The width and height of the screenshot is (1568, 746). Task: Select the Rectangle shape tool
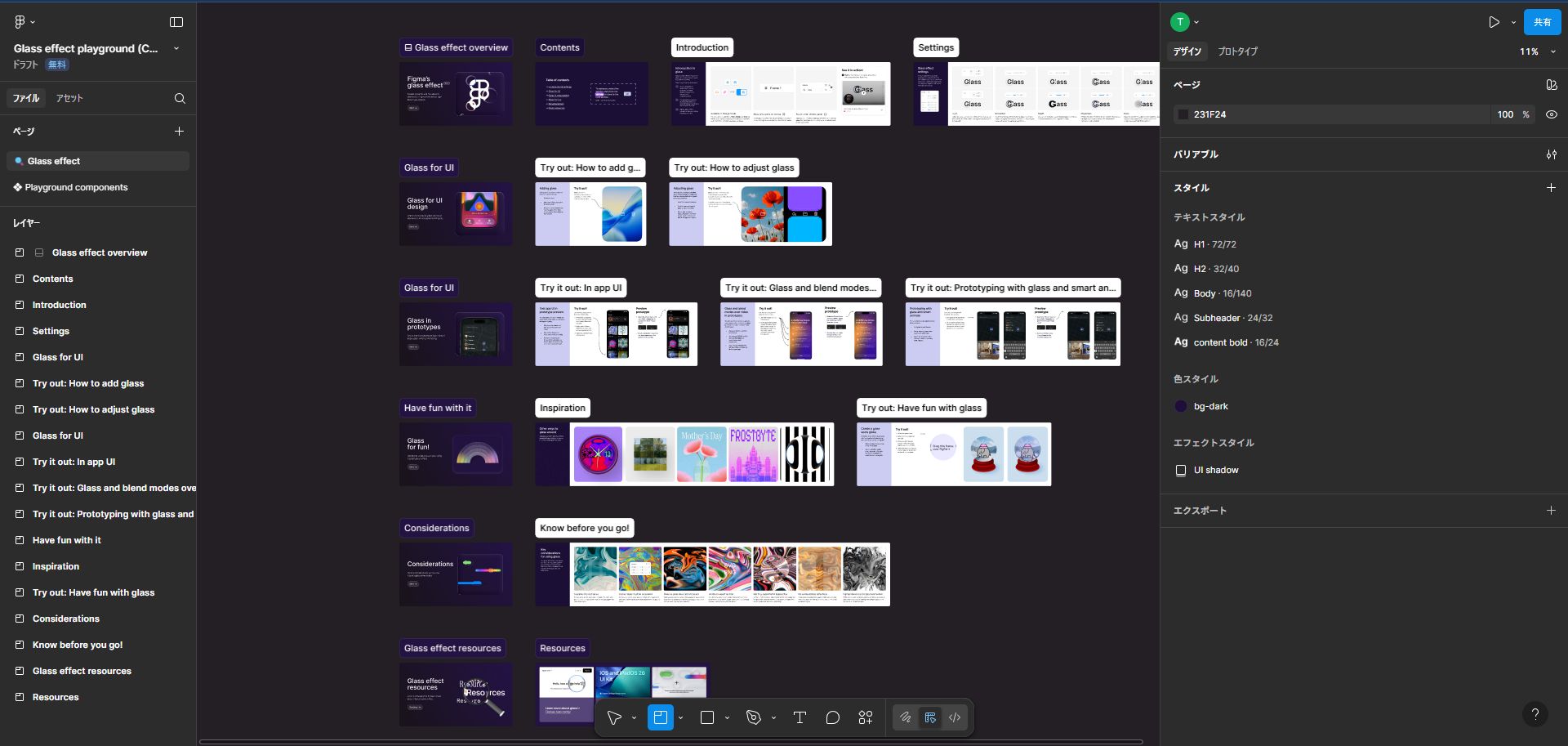tap(707, 717)
